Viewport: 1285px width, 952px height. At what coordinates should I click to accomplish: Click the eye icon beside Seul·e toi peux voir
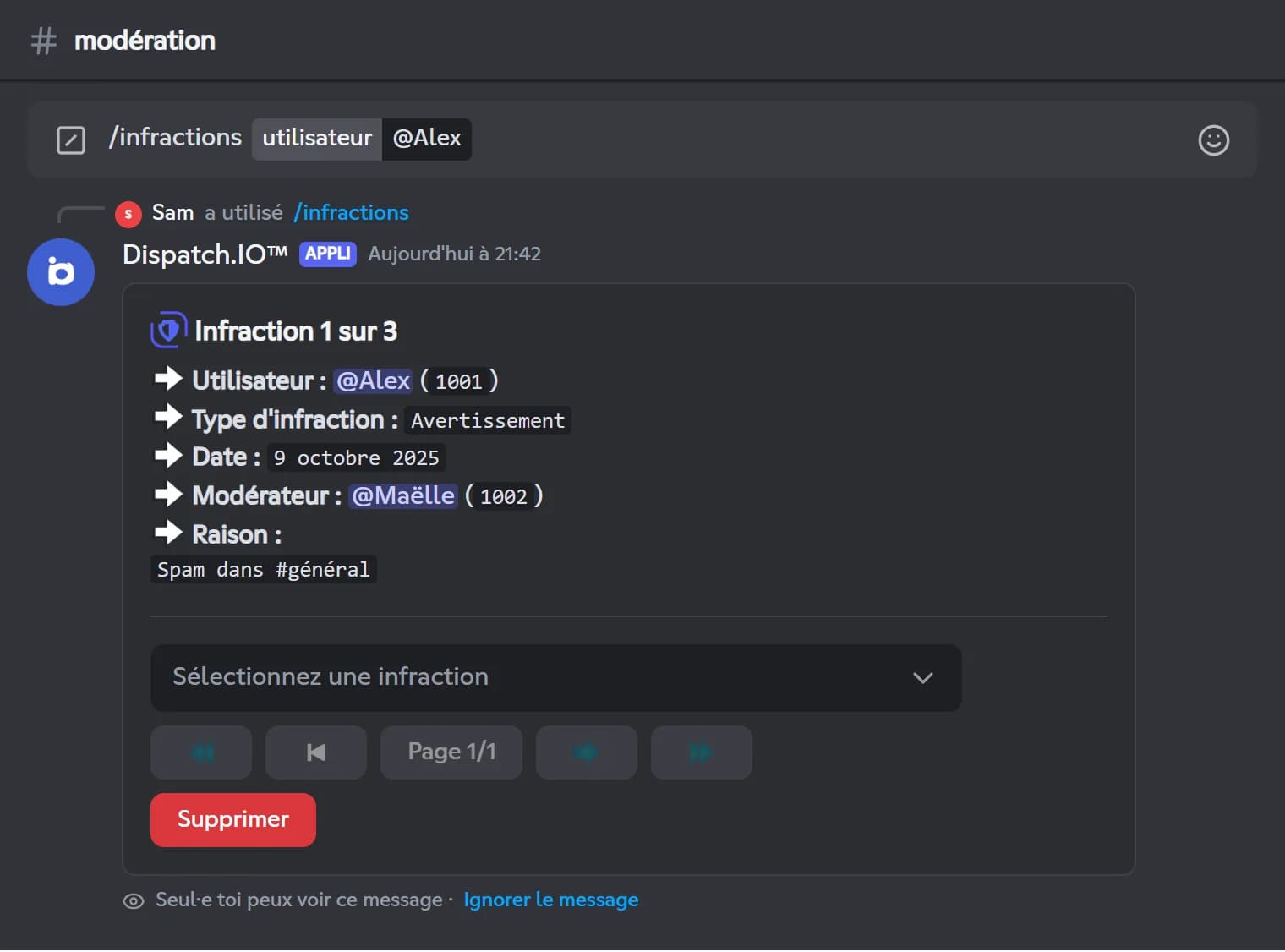pos(134,901)
